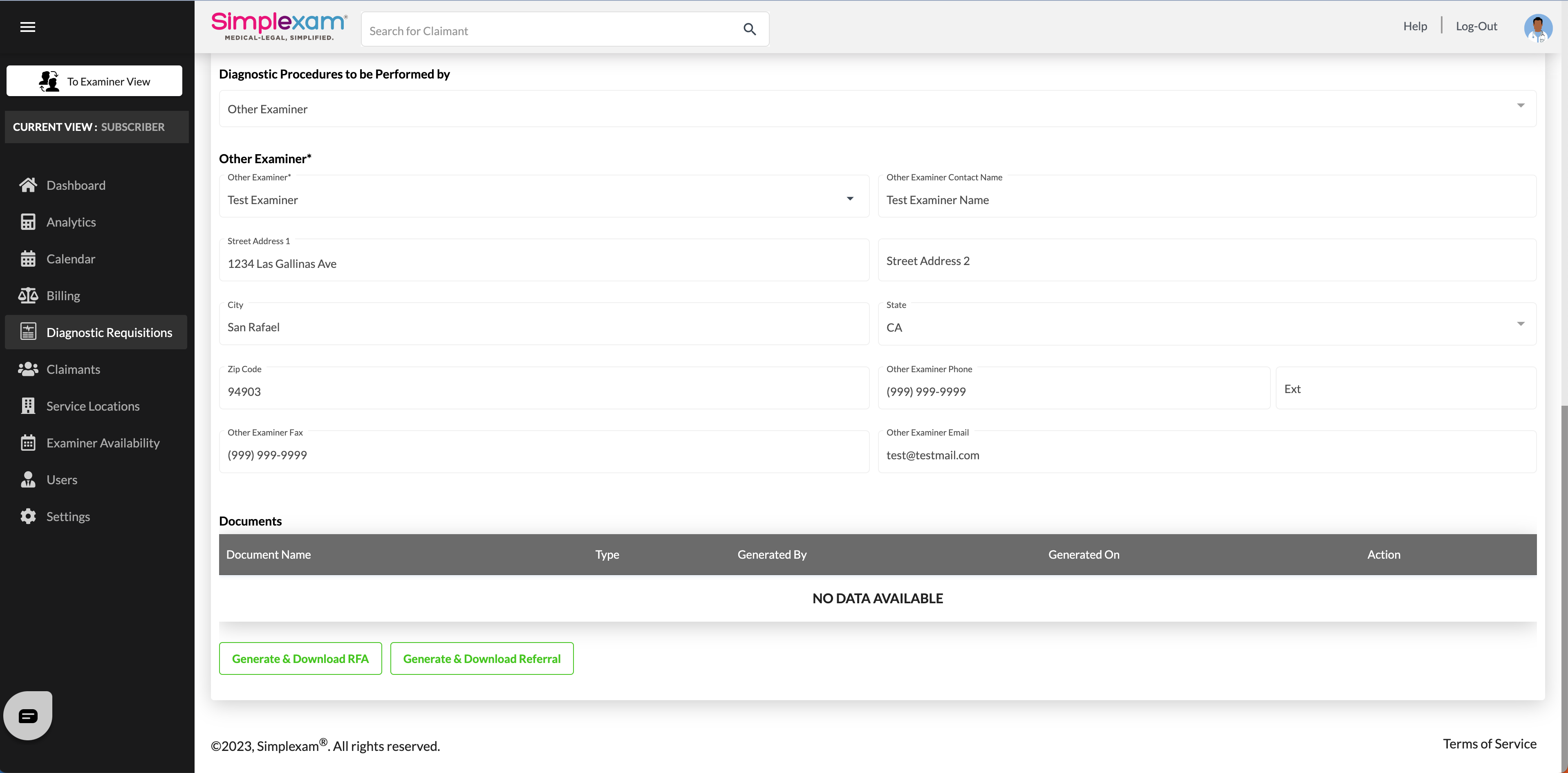1568x773 pixels.
Task: Expand the Diagnostic Procedures Performed by dropdown
Action: (x=1520, y=106)
